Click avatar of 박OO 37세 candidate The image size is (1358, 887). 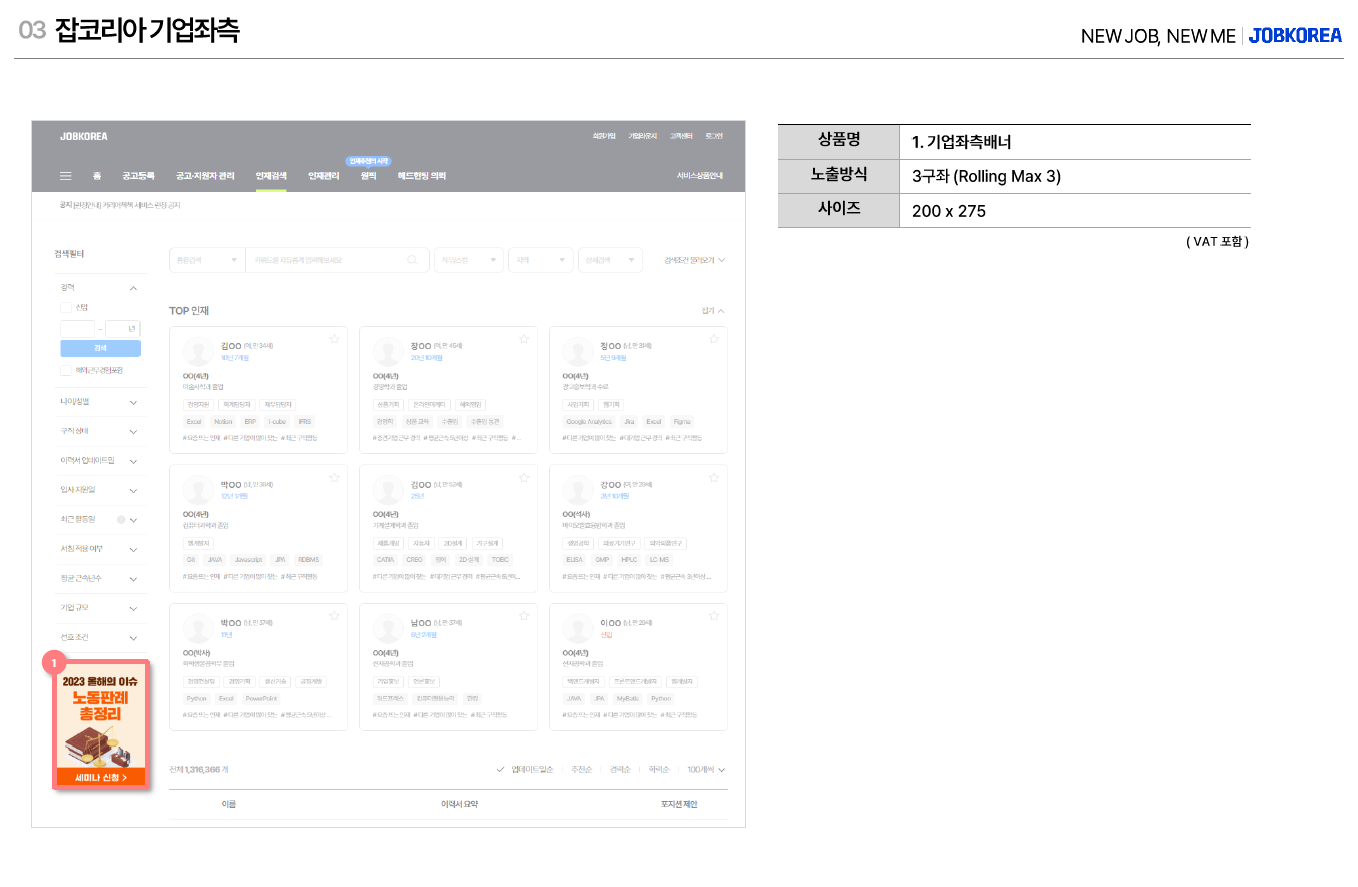tap(198, 629)
